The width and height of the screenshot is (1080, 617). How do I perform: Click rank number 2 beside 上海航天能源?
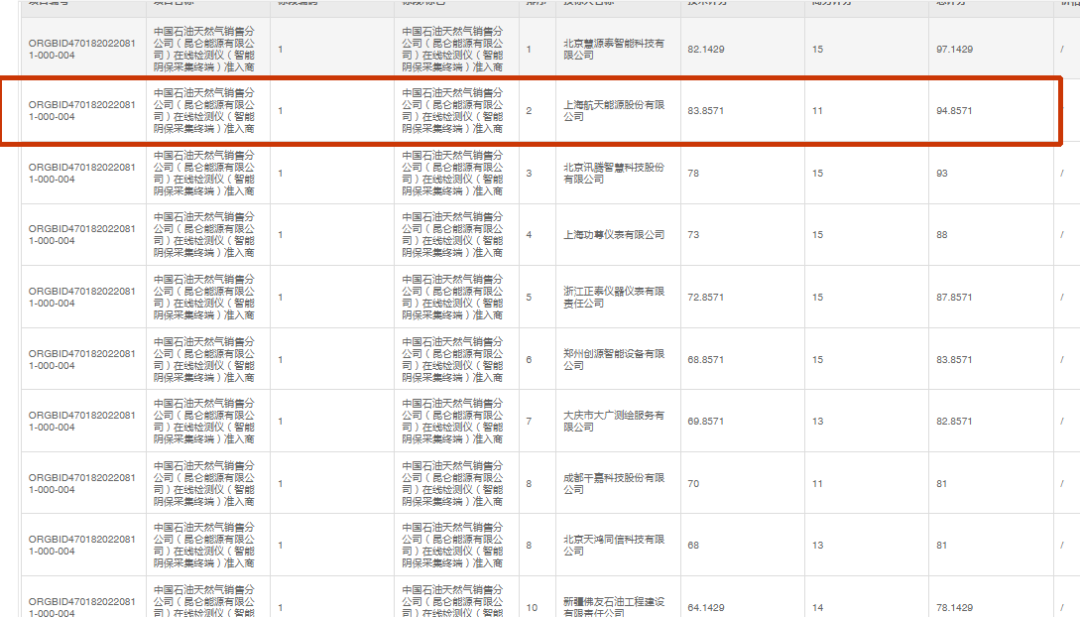(529, 111)
